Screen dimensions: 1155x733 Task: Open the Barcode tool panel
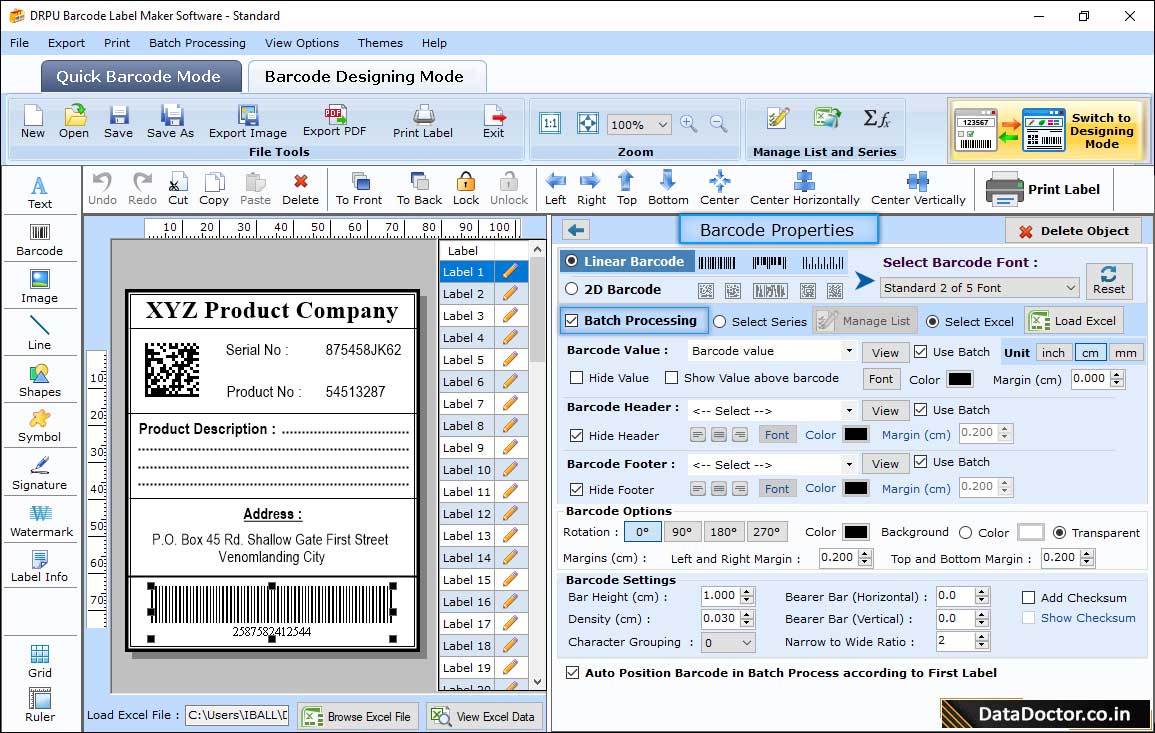click(40, 239)
